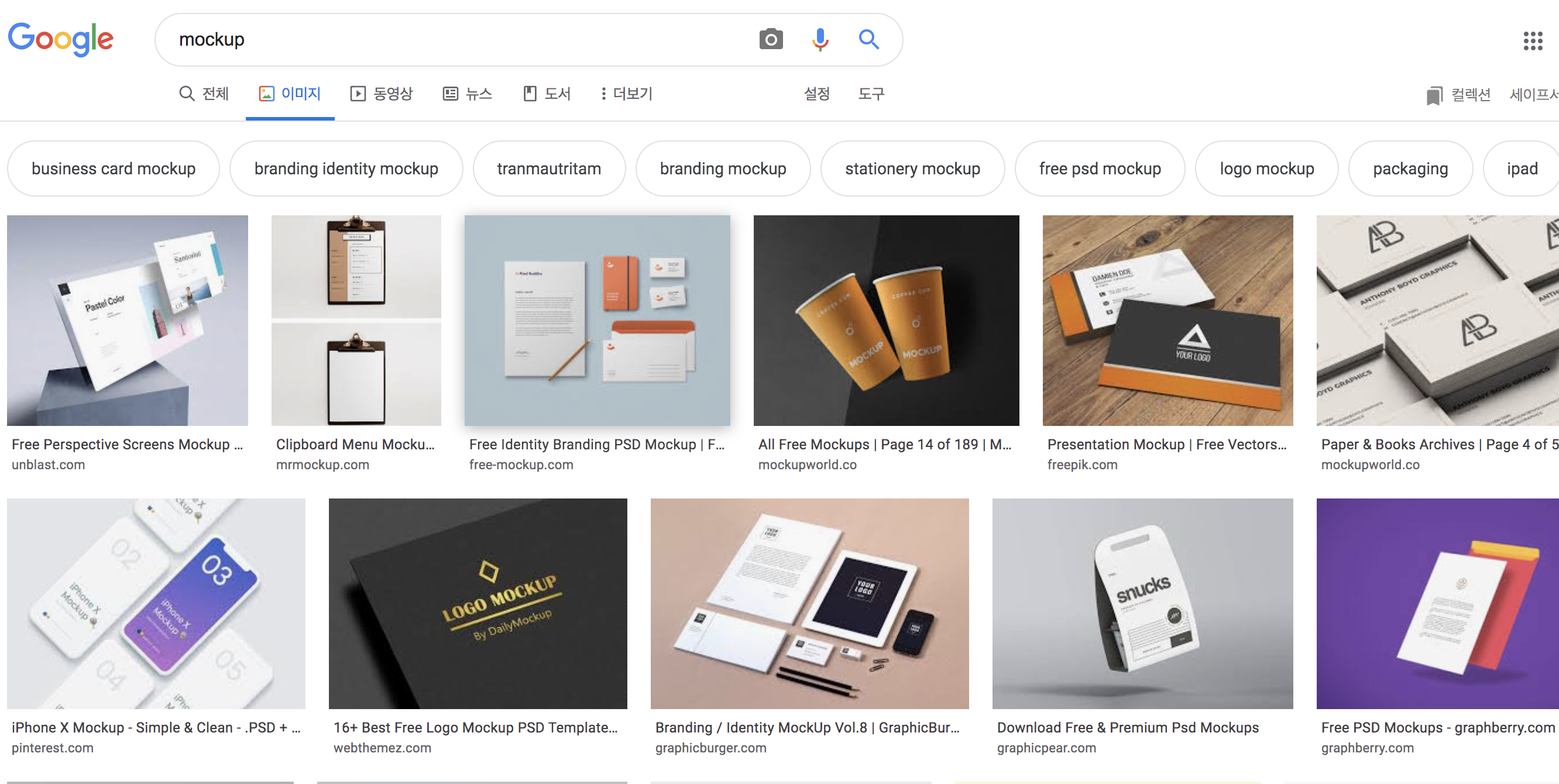
Task: Select the 전체 all results tab
Action: (x=204, y=94)
